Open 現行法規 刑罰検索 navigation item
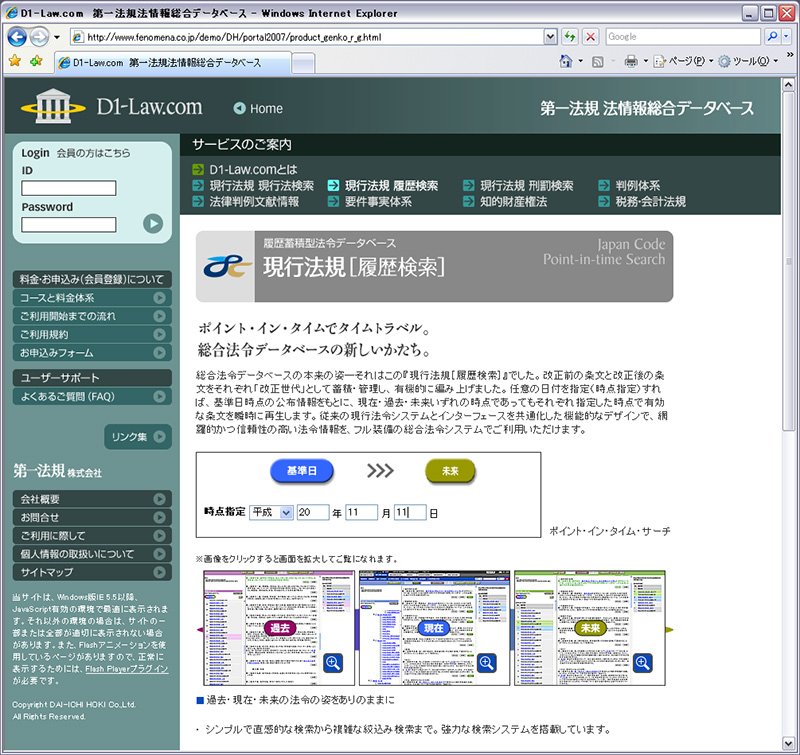Screen dimensions: 800x755 point(518,186)
